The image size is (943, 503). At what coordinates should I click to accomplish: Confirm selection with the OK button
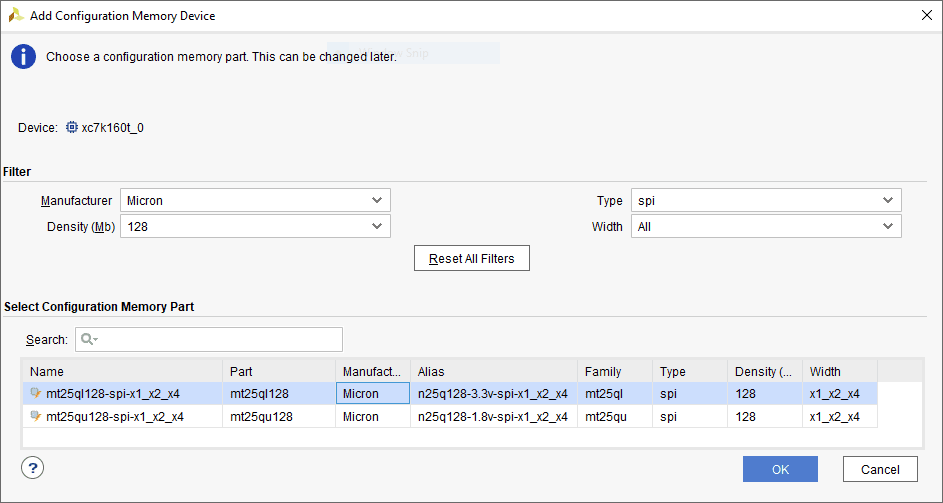click(x=780, y=469)
